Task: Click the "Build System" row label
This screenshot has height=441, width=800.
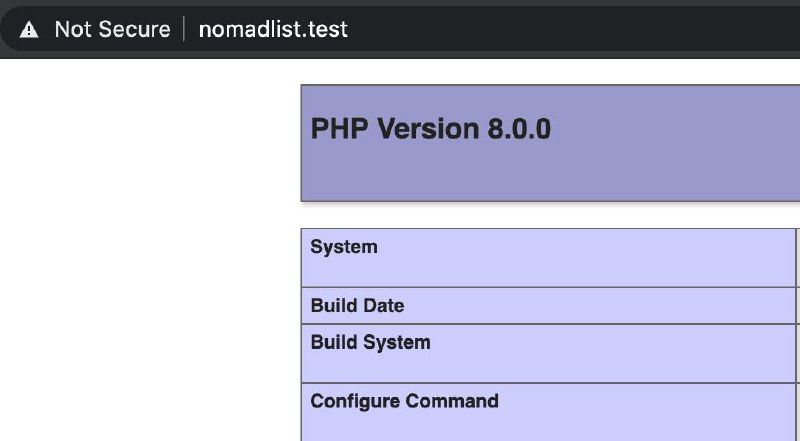Action: point(370,343)
